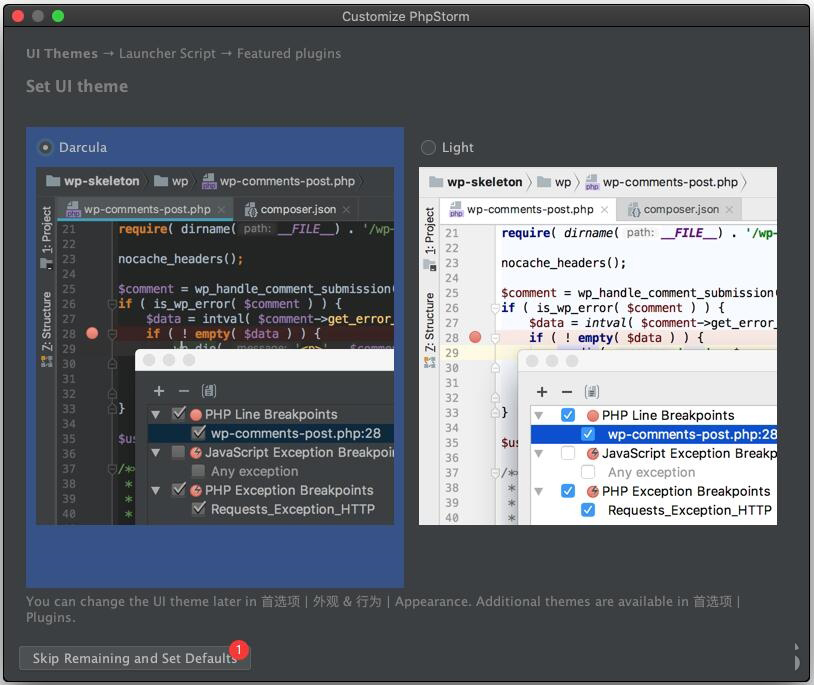Screen dimensions: 814x685
Task: Fold code block at line 26 in Light preview
Action: click(495, 308)
